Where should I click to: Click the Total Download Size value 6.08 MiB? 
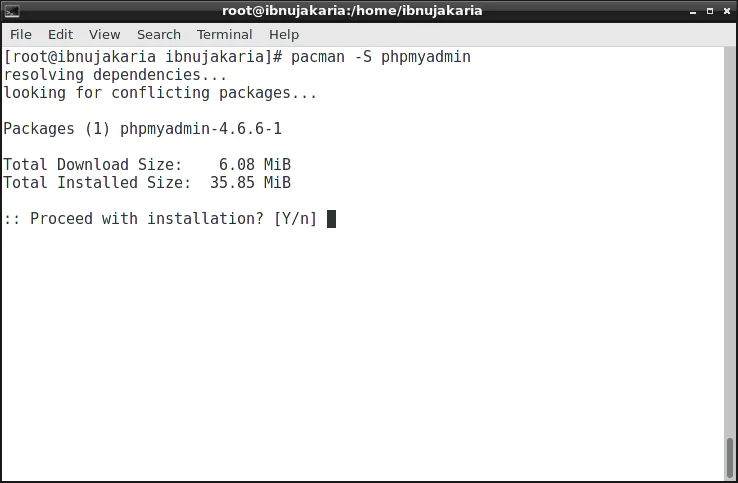255,165
